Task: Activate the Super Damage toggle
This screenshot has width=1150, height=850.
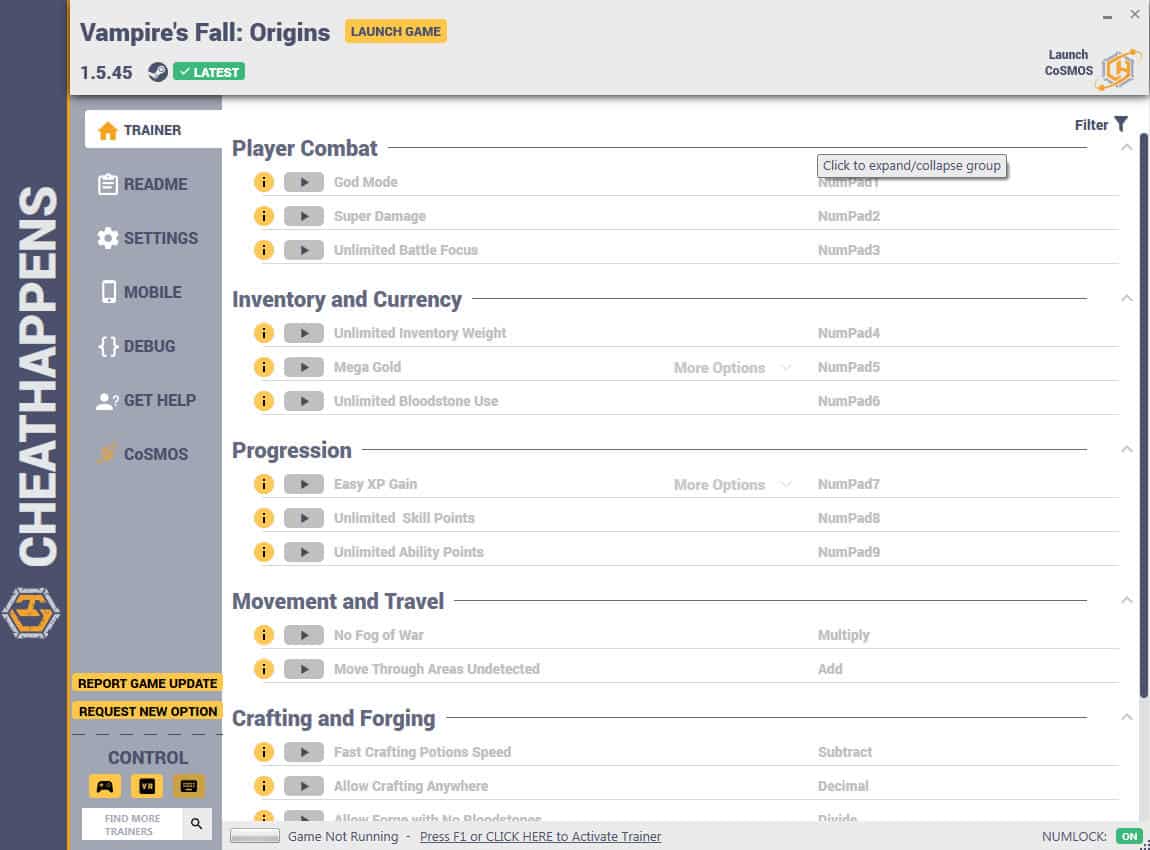Action: click(x=304, y=216)
